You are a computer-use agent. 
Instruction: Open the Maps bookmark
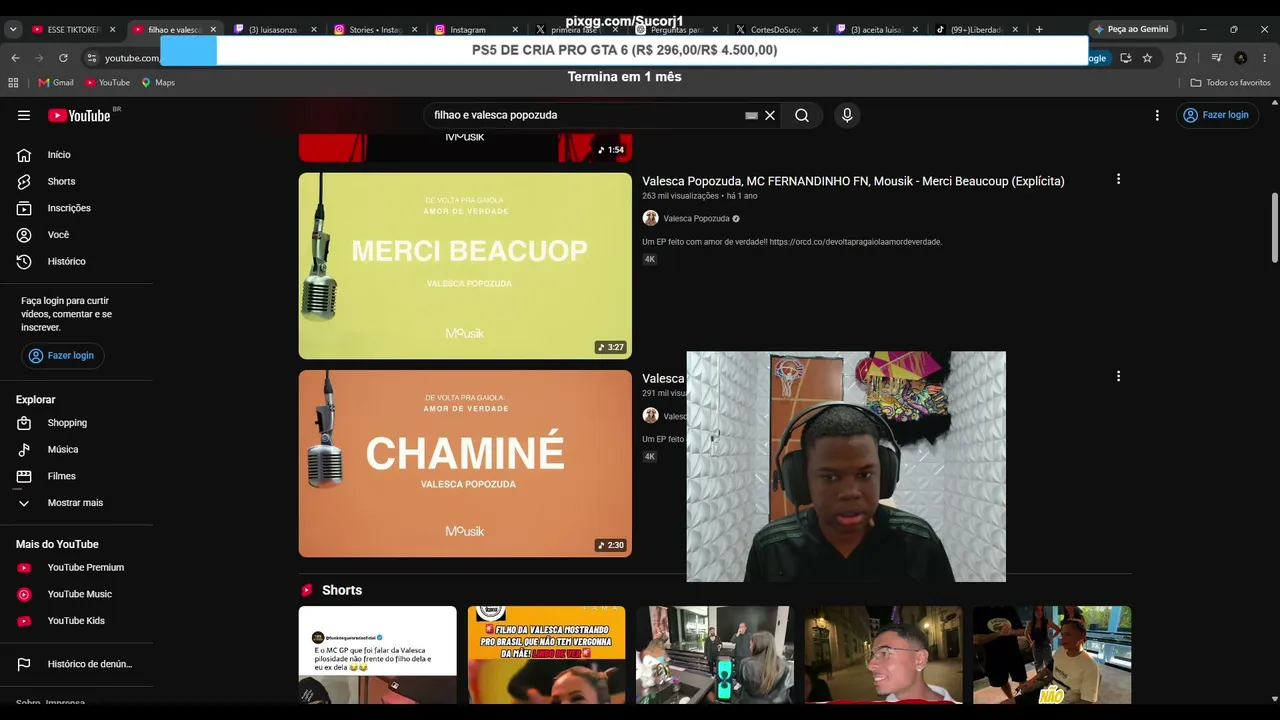click(x=158, y=82)
